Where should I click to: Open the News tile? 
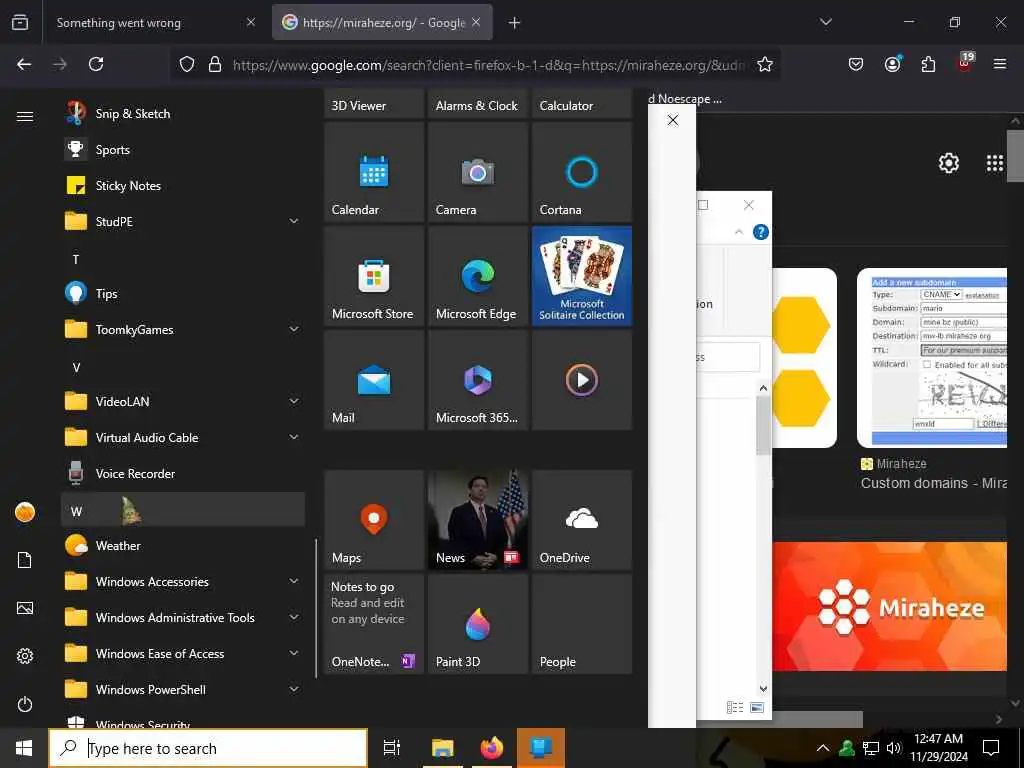(x=477, y=520)
